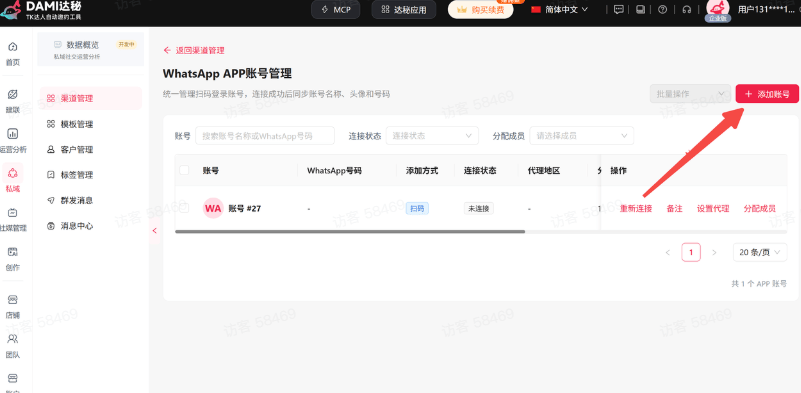Expand the 分配成员 member select dropdown
The height and width of the screenshot is (393, 801).
582,136
